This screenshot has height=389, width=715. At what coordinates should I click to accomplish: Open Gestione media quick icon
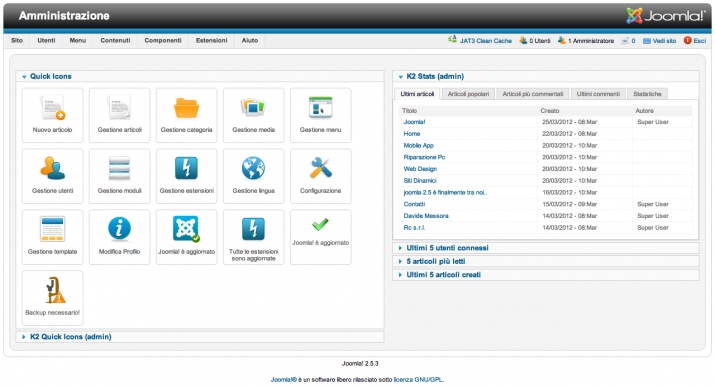coord(254,115)
